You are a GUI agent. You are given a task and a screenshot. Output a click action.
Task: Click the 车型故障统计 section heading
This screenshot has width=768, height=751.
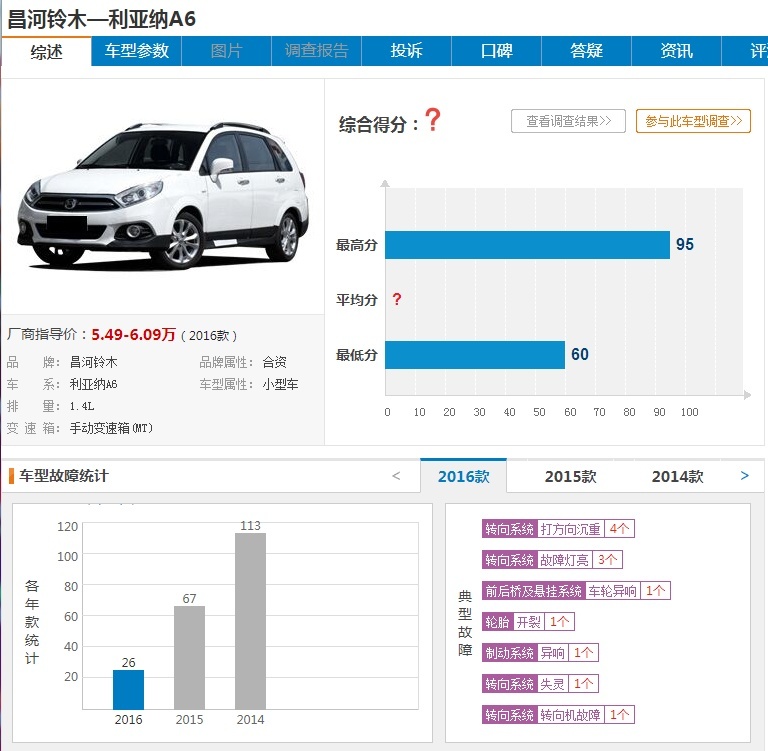click(x=64, y=476)
